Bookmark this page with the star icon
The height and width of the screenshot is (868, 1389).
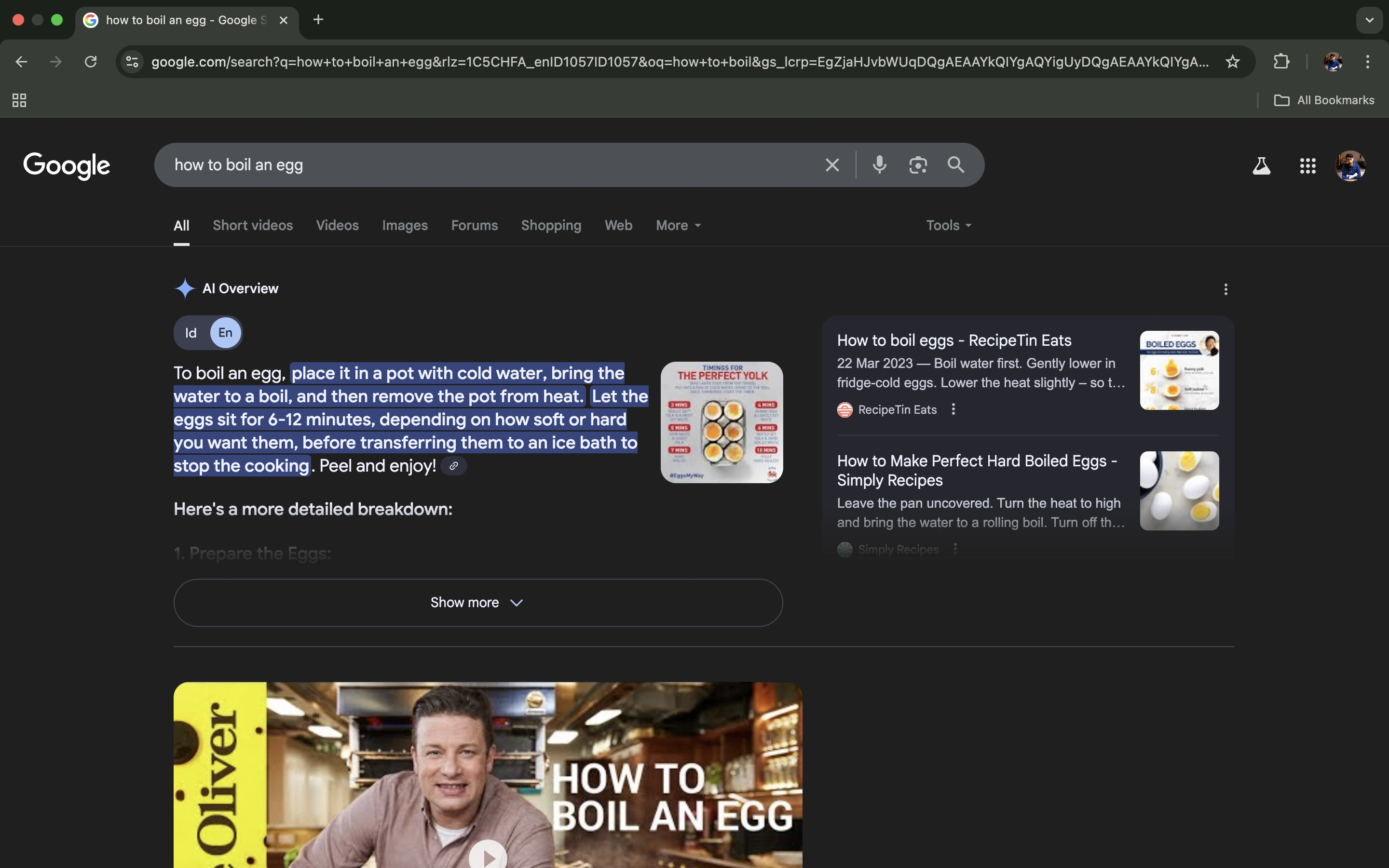point(1232,61)
